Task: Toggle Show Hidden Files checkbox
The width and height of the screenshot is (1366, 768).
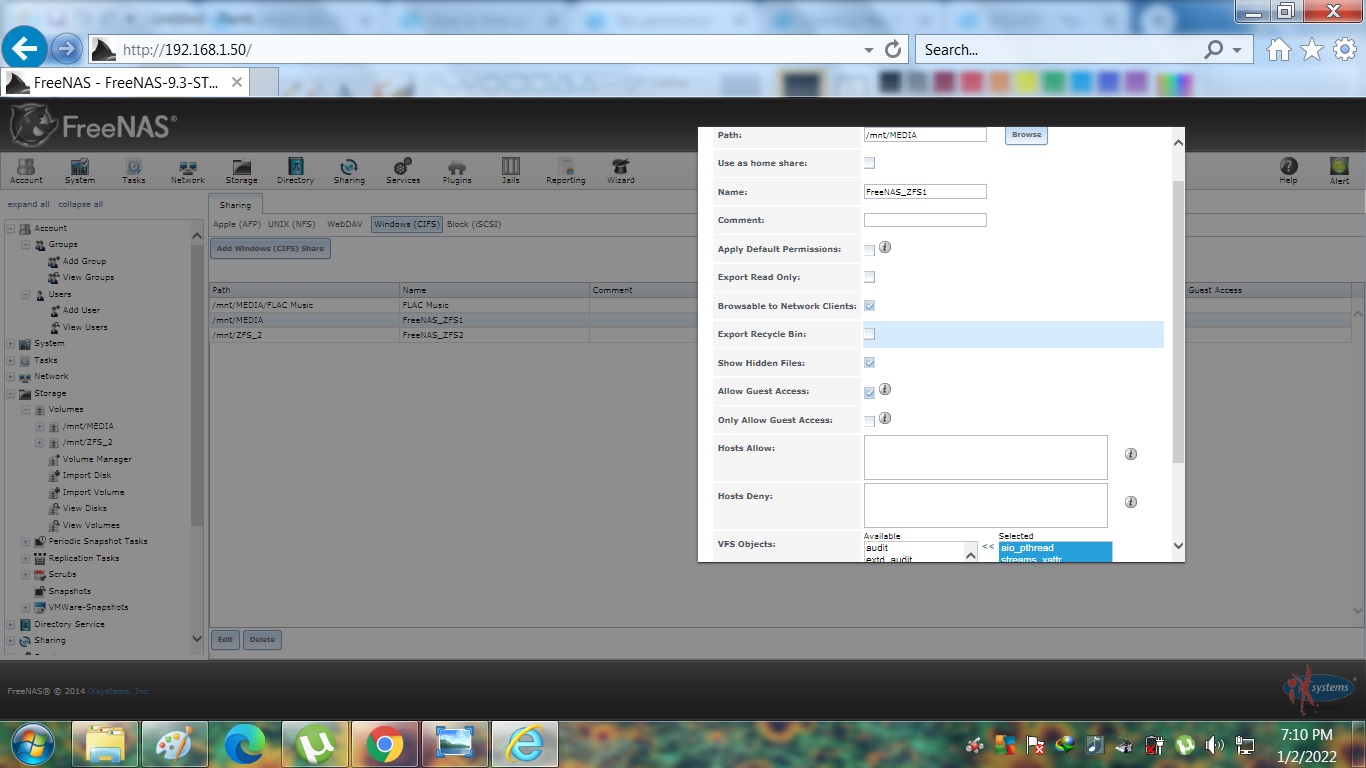Action: pos(869,363)
